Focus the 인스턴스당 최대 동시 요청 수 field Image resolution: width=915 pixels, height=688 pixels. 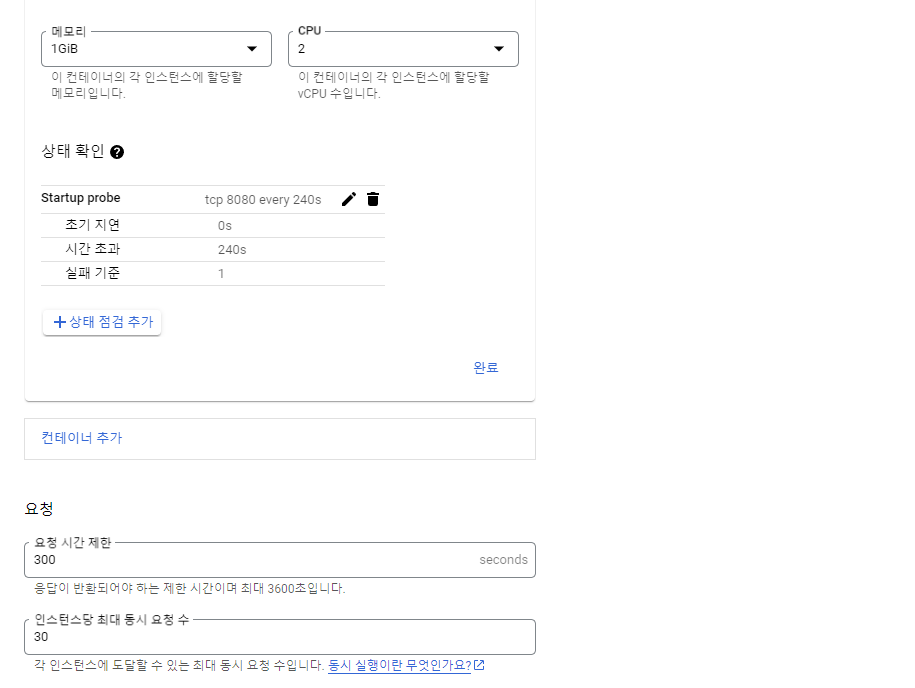[x=280, y=637]
